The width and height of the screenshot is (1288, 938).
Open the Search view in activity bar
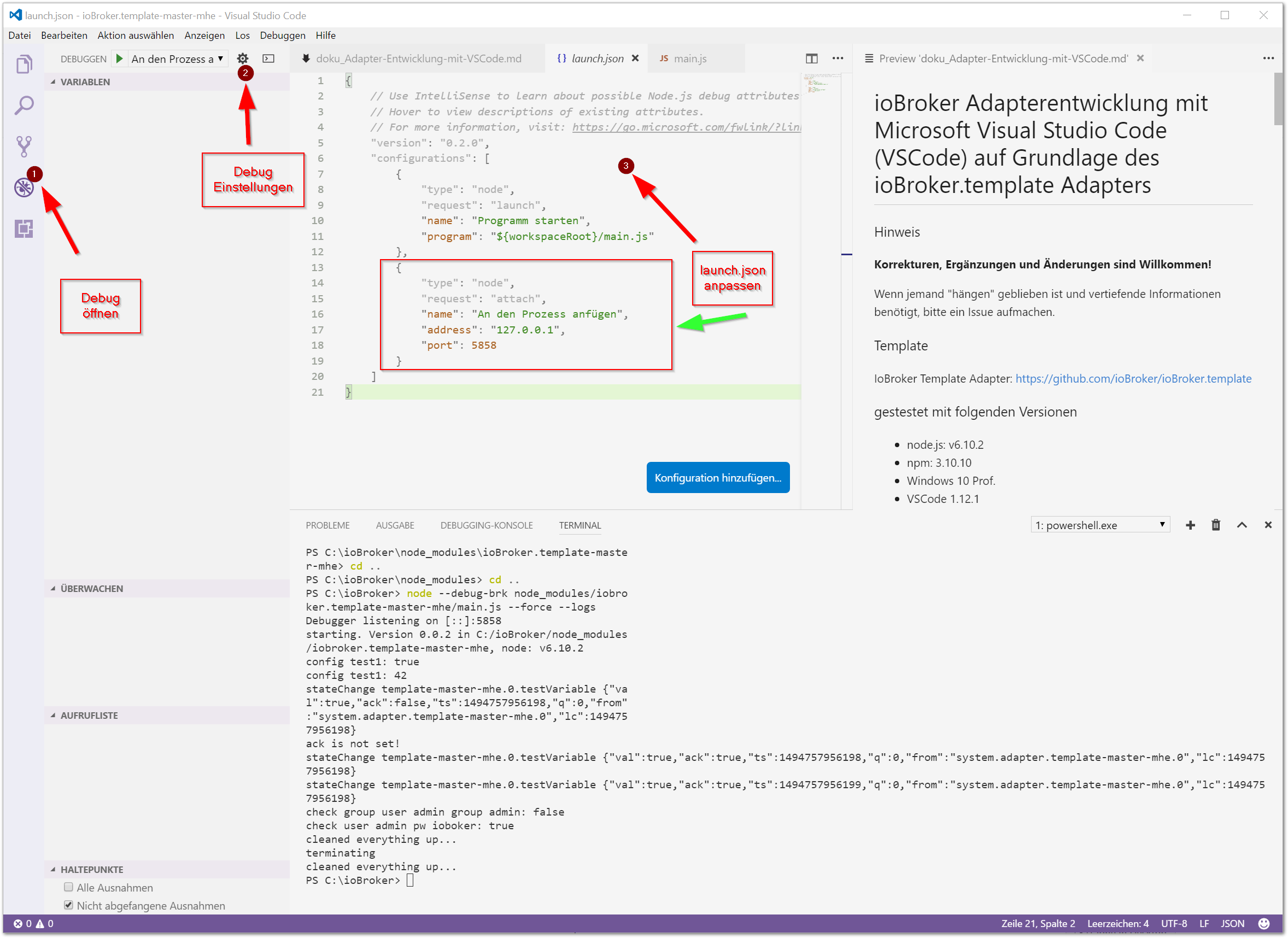point(24,105)
